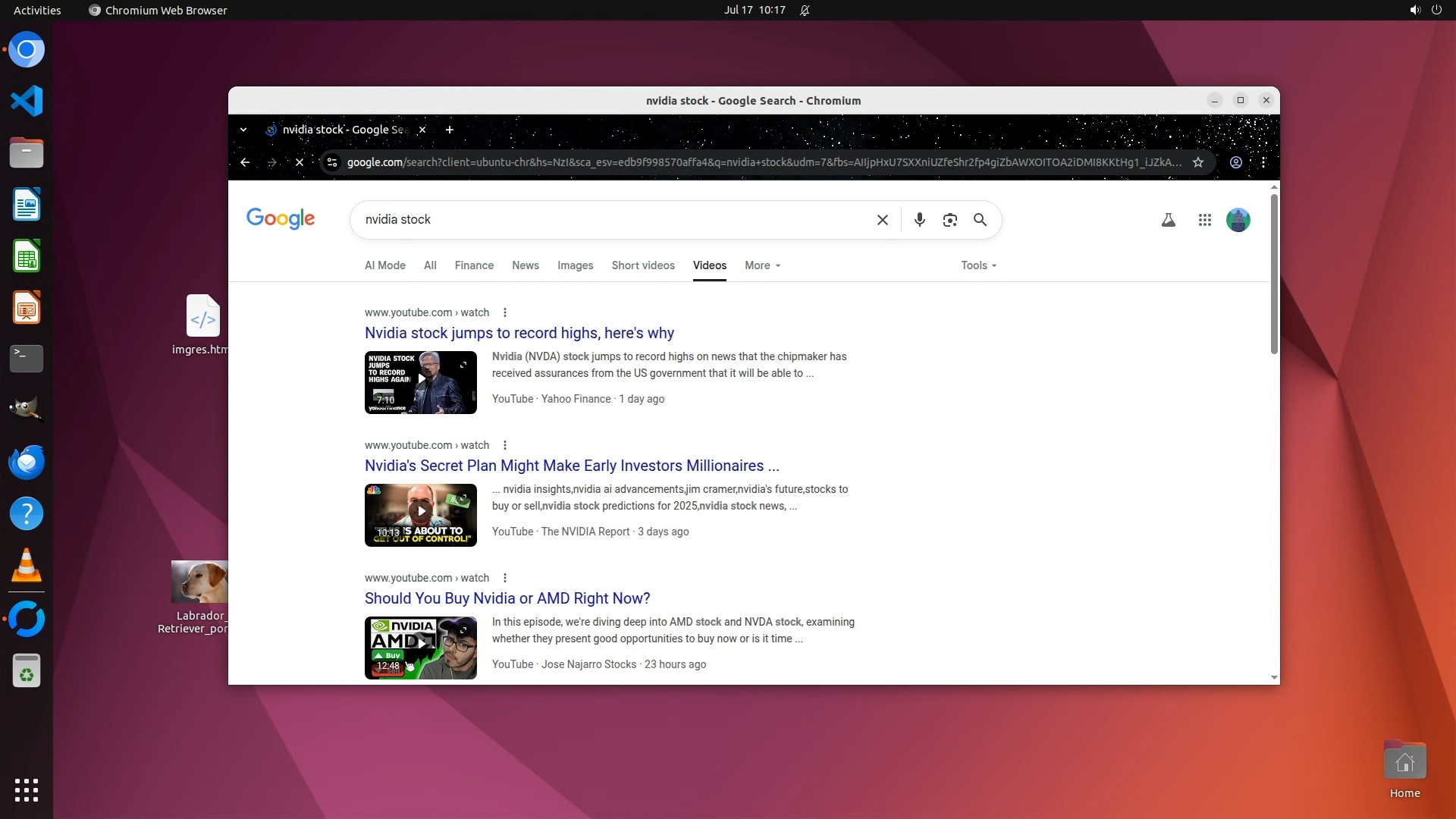Switch to the Short videos tab
Image resolution: width=1456 pixels, height=819 pixels.
(642, 265)
